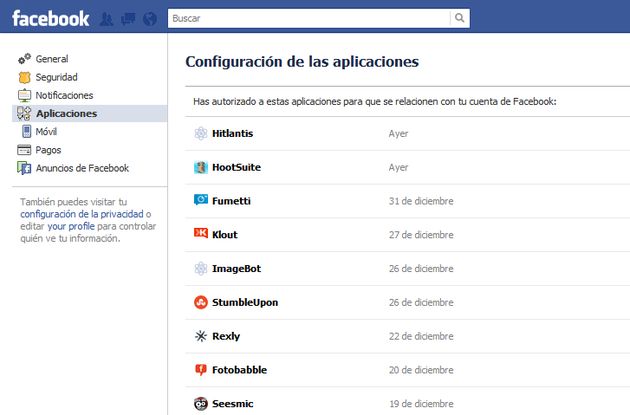Open the Klout app entry
630x415 pixels.
click(225, 235)
